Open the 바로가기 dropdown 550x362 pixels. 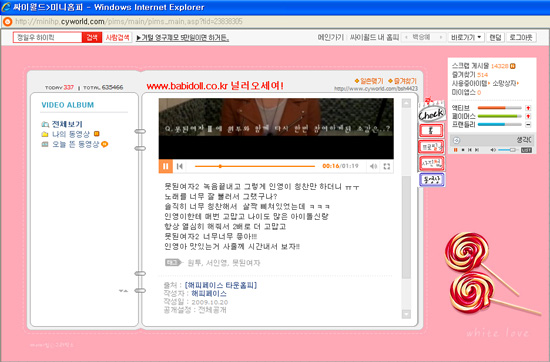pyautogui.click(x=466, y=37)
